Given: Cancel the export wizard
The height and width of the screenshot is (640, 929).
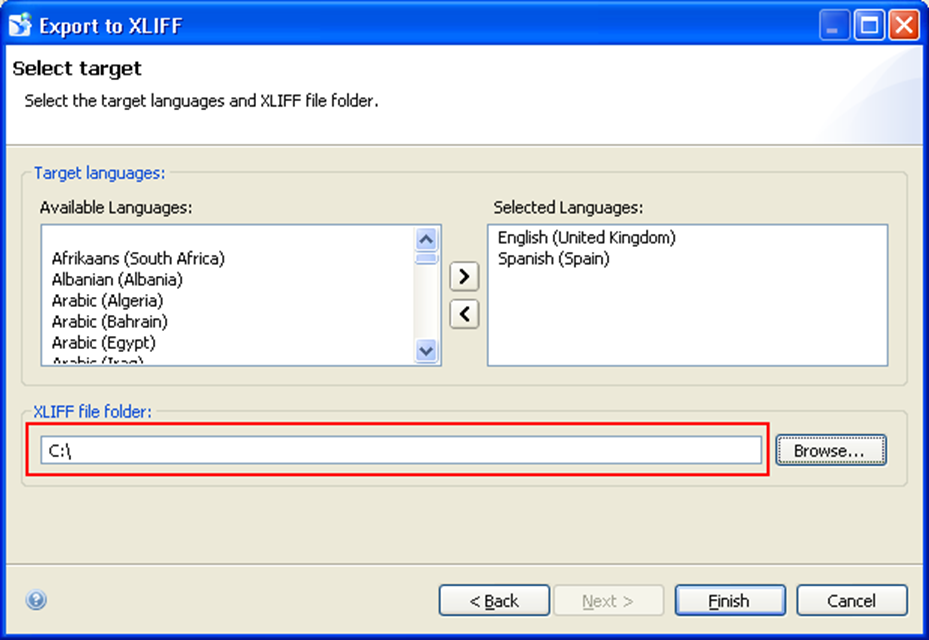Looking at the screenshot, I should tap(851, 600).
